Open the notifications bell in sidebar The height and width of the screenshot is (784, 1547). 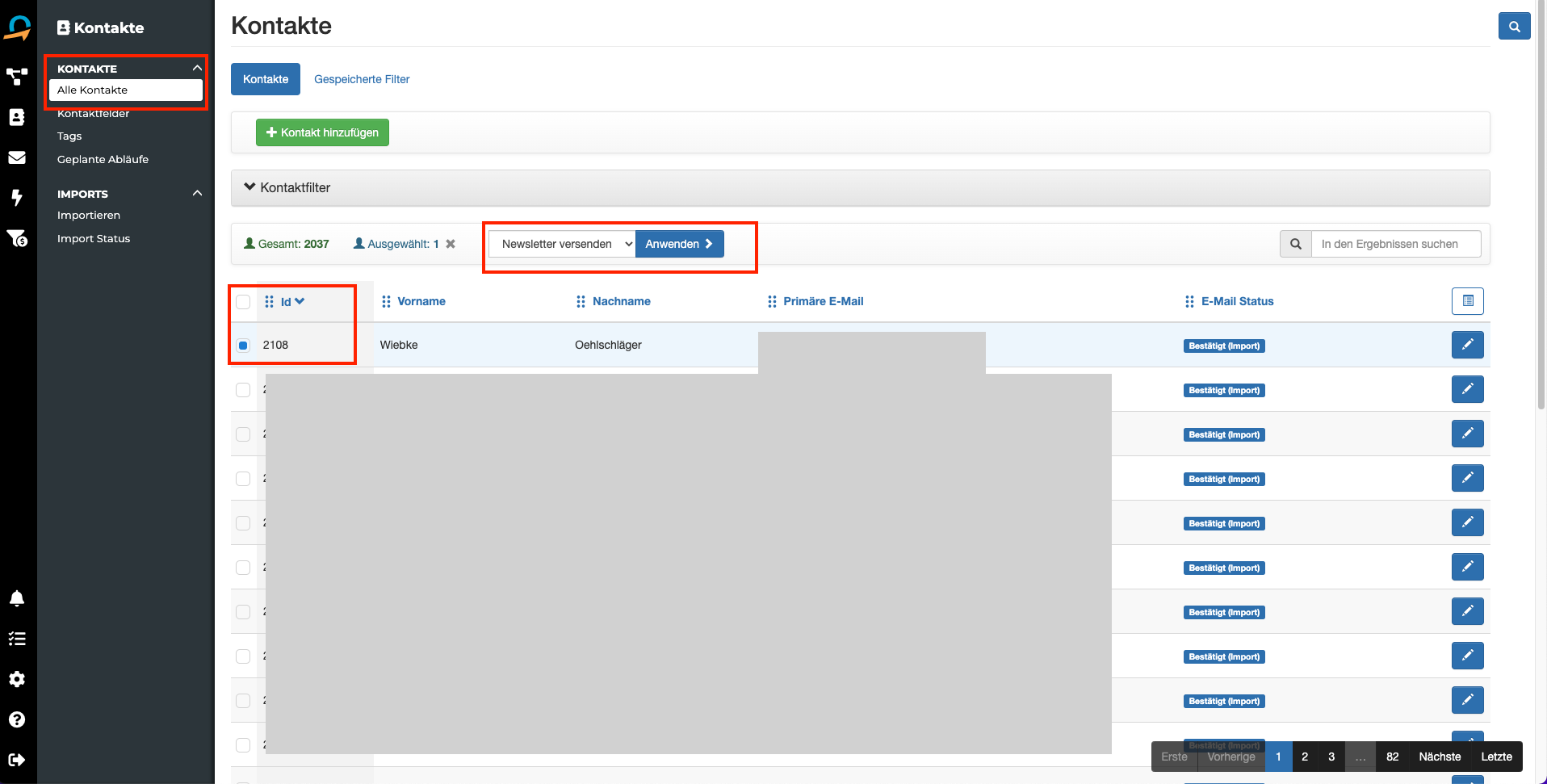(x=17, y=598)
